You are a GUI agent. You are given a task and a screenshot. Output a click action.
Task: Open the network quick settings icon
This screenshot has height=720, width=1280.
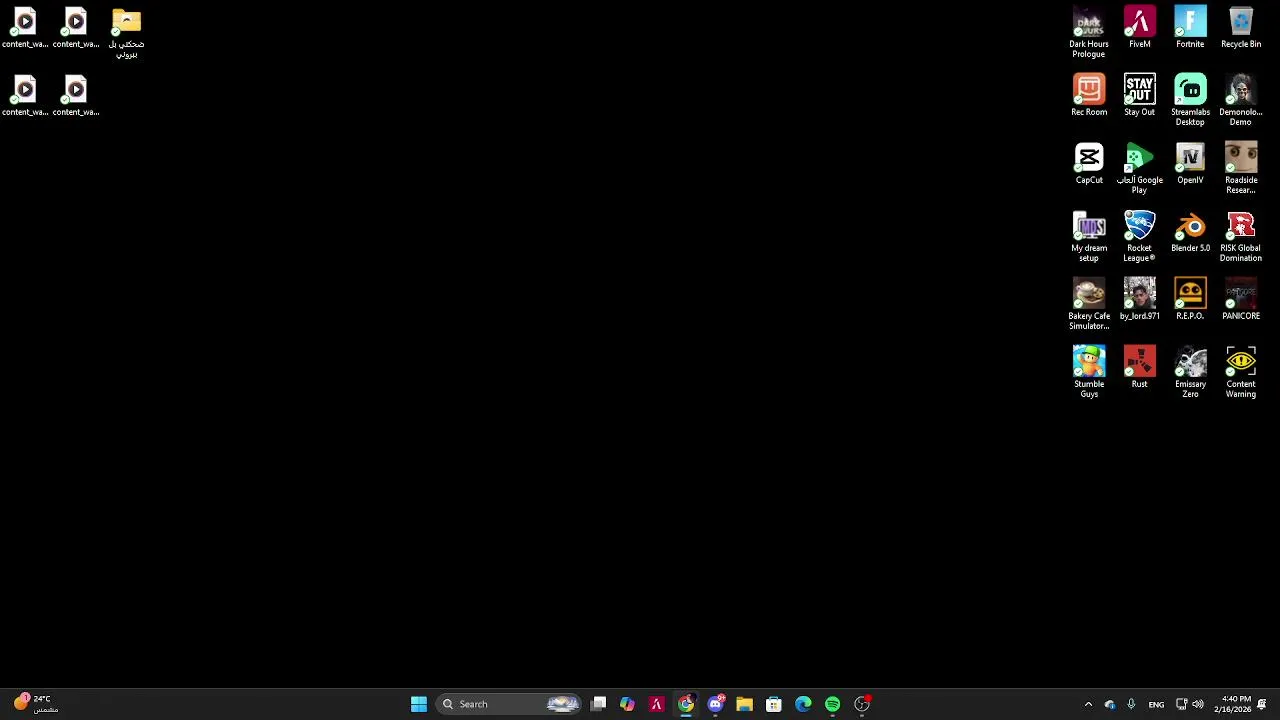1181,704
